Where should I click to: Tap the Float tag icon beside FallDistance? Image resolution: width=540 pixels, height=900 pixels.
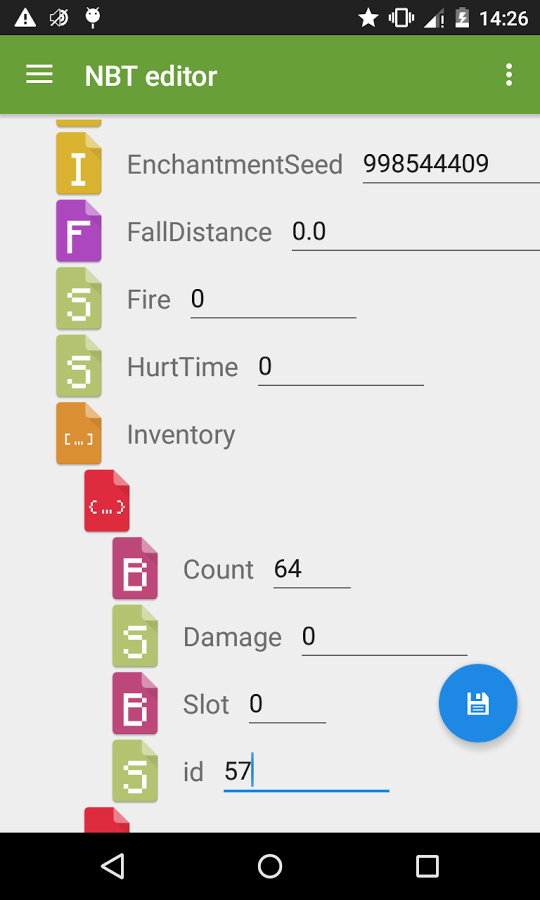[x=79, y=231]
